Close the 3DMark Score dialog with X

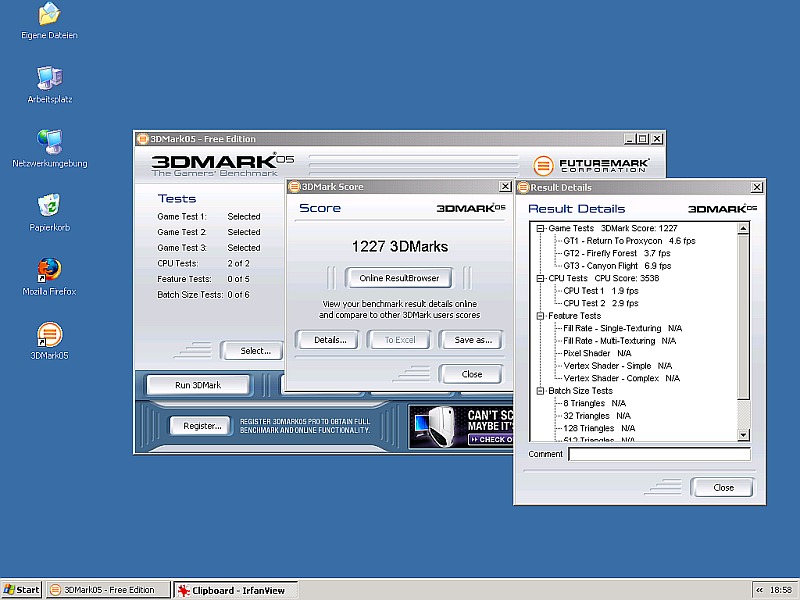(x=505, y=187)
